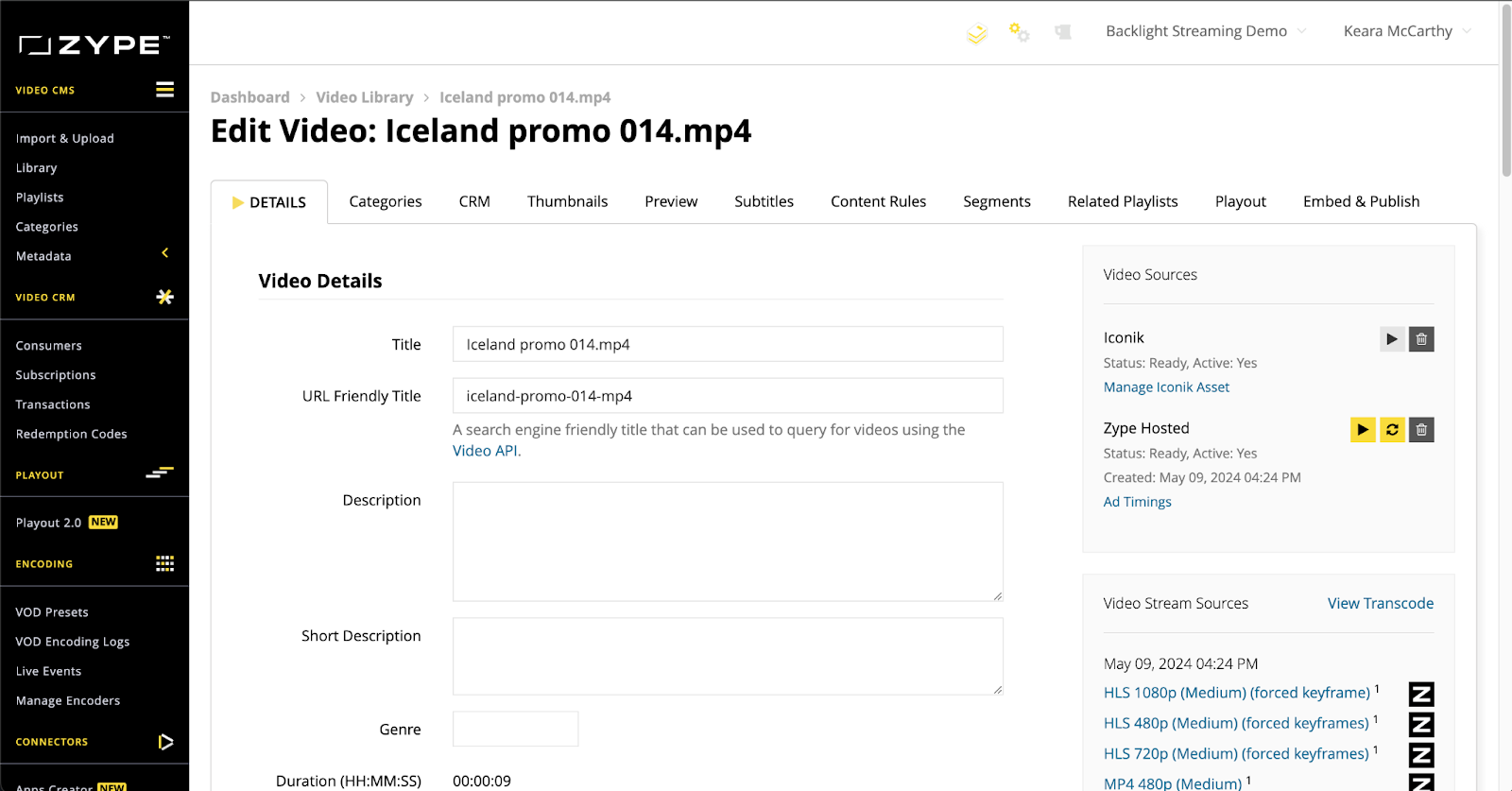1512x791 pixels.
Task: Open the Subtitles tab
Action: click(764, 201)
